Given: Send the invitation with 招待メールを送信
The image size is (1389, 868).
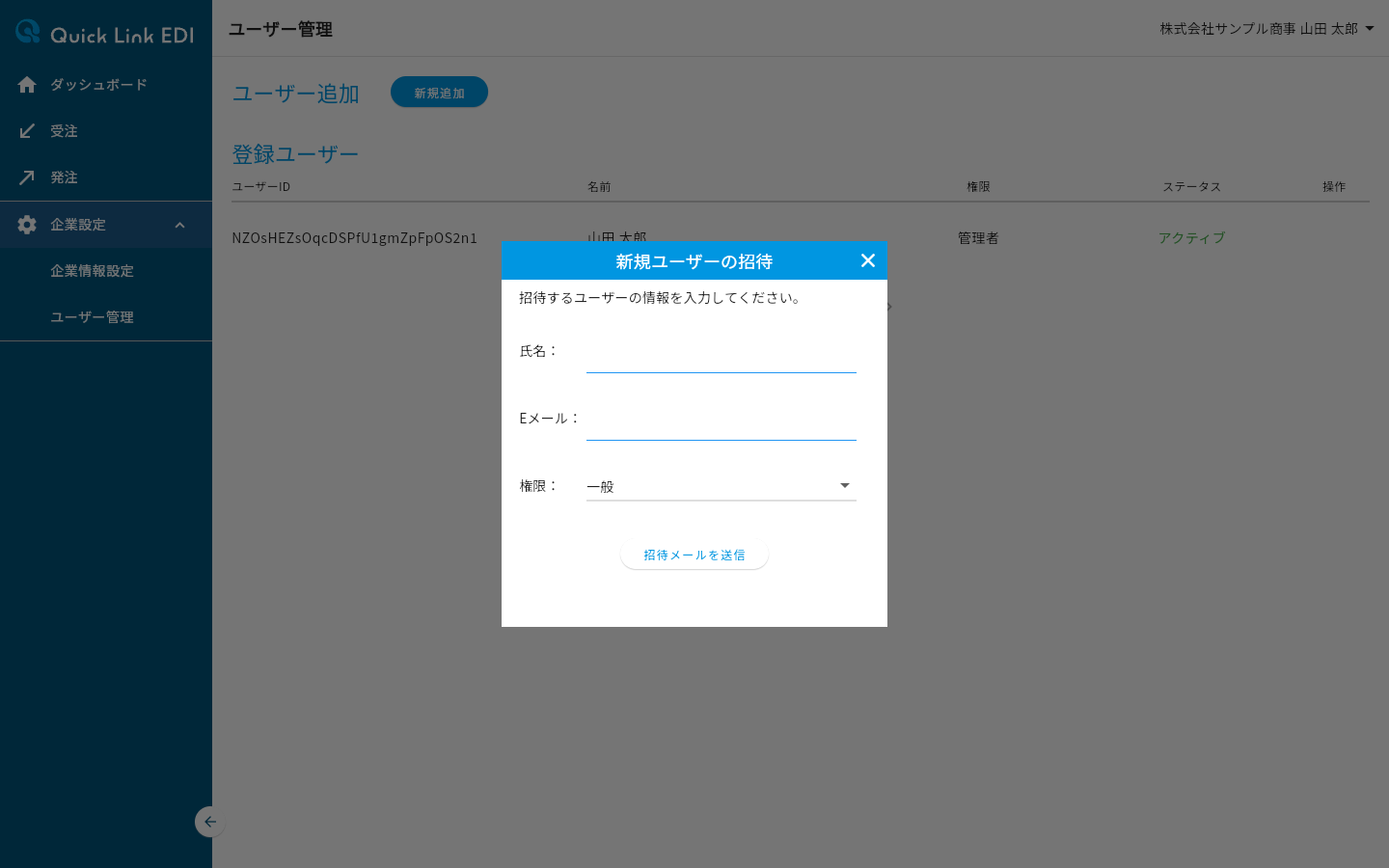Looking at the screenshot, I should 694,556.
